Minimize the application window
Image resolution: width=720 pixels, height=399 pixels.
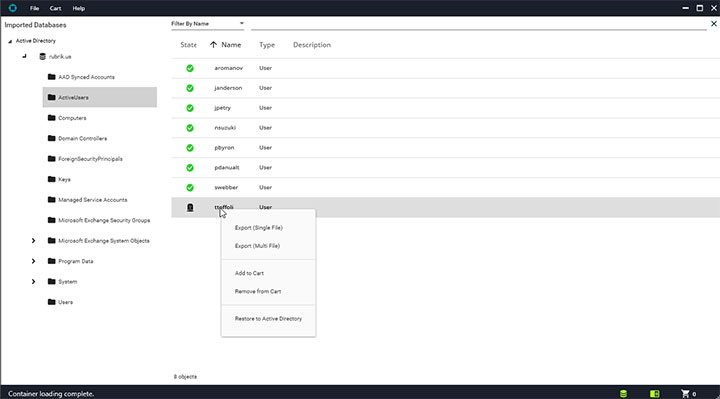[x=685, y=8]
